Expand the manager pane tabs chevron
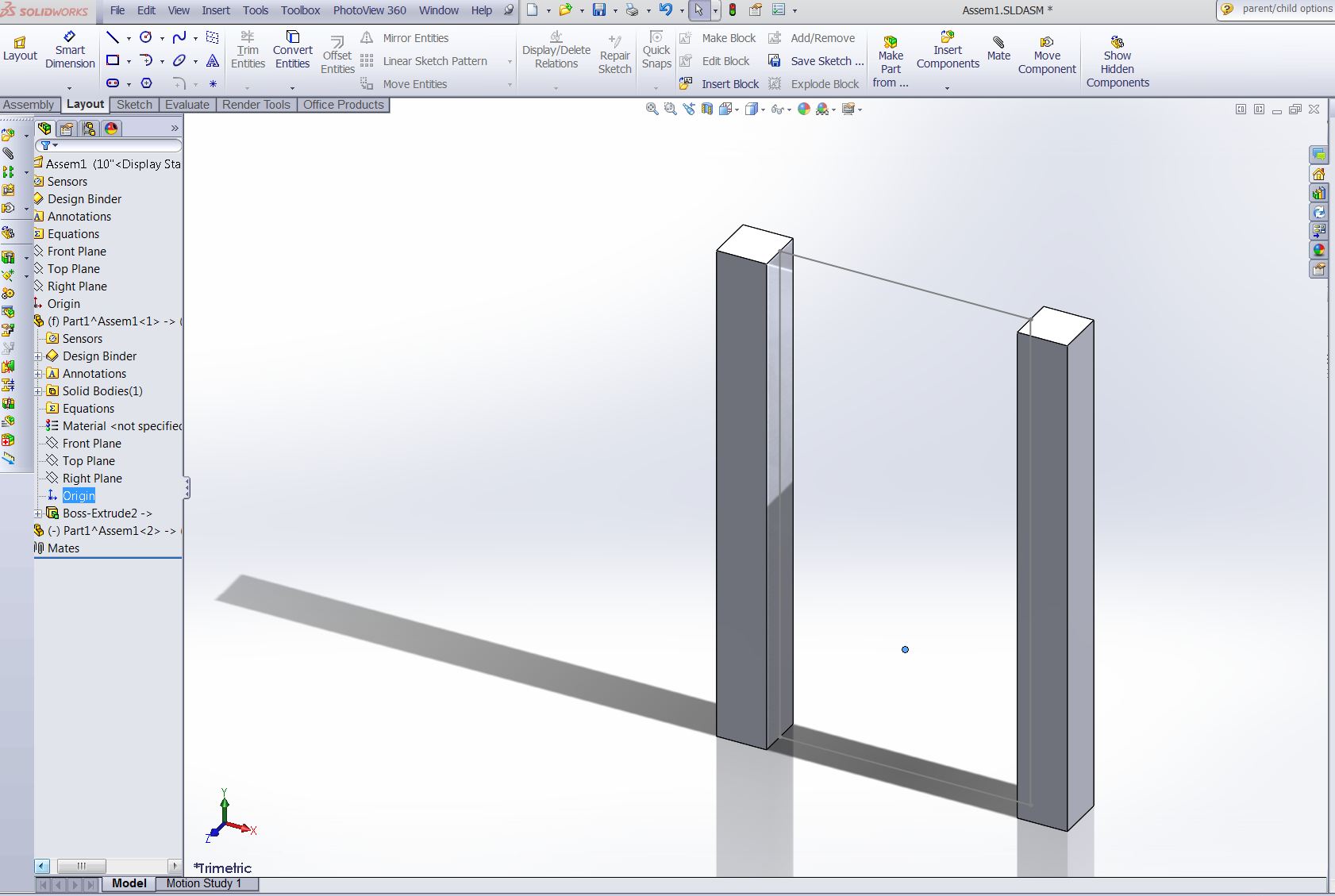The image size is (1335, 896). click(x=175, y=128)
